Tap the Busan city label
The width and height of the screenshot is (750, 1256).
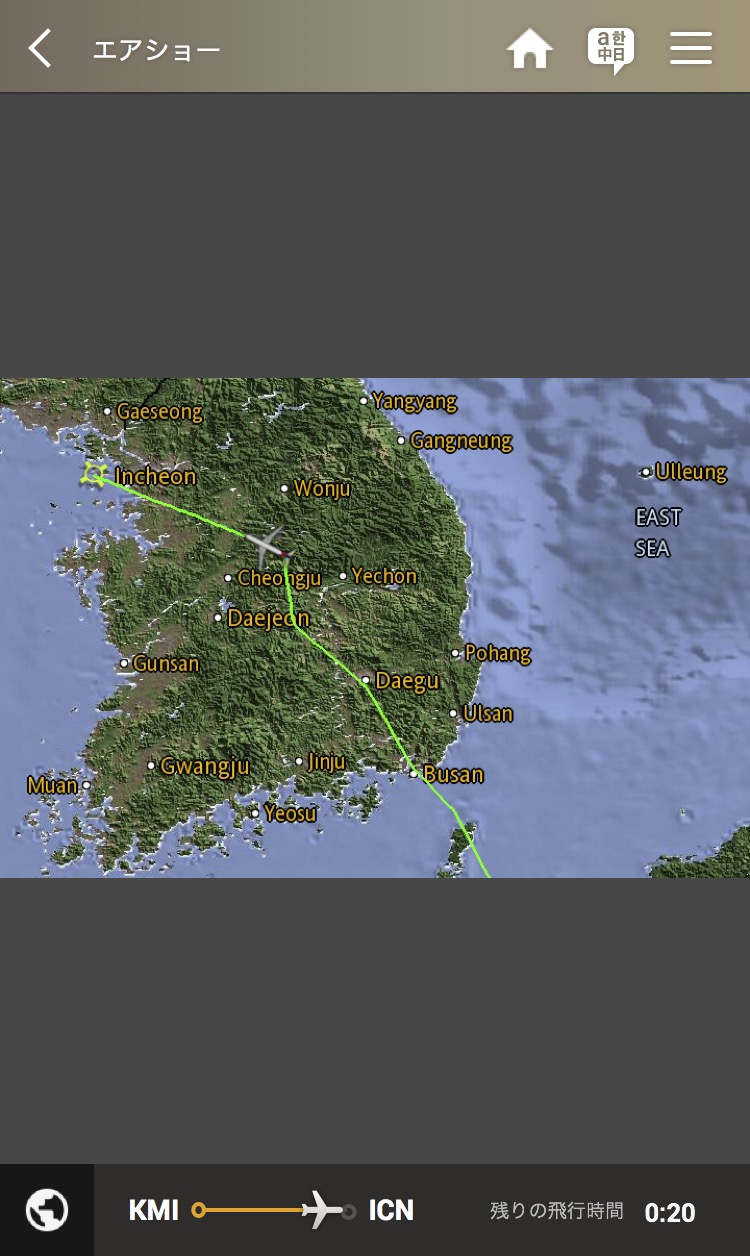pyautogui.click(x=453, y=774)
